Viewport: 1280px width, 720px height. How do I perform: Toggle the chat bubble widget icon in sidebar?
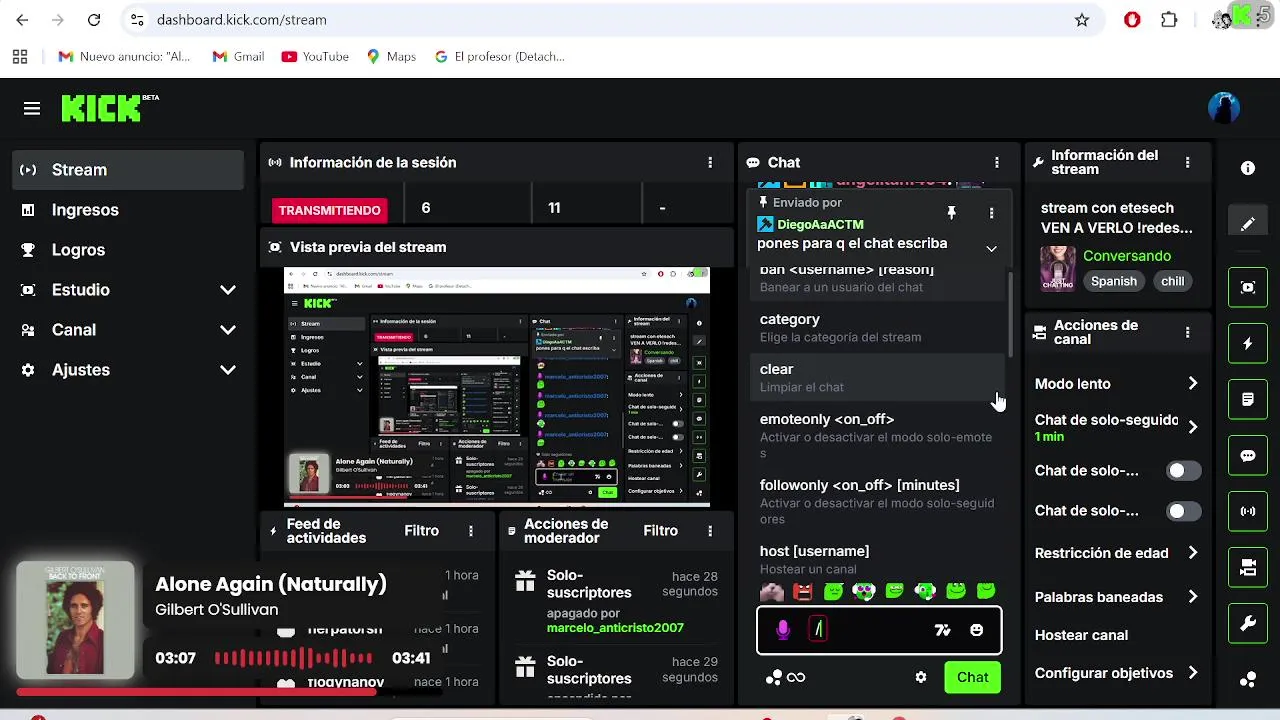[1248, 455]
